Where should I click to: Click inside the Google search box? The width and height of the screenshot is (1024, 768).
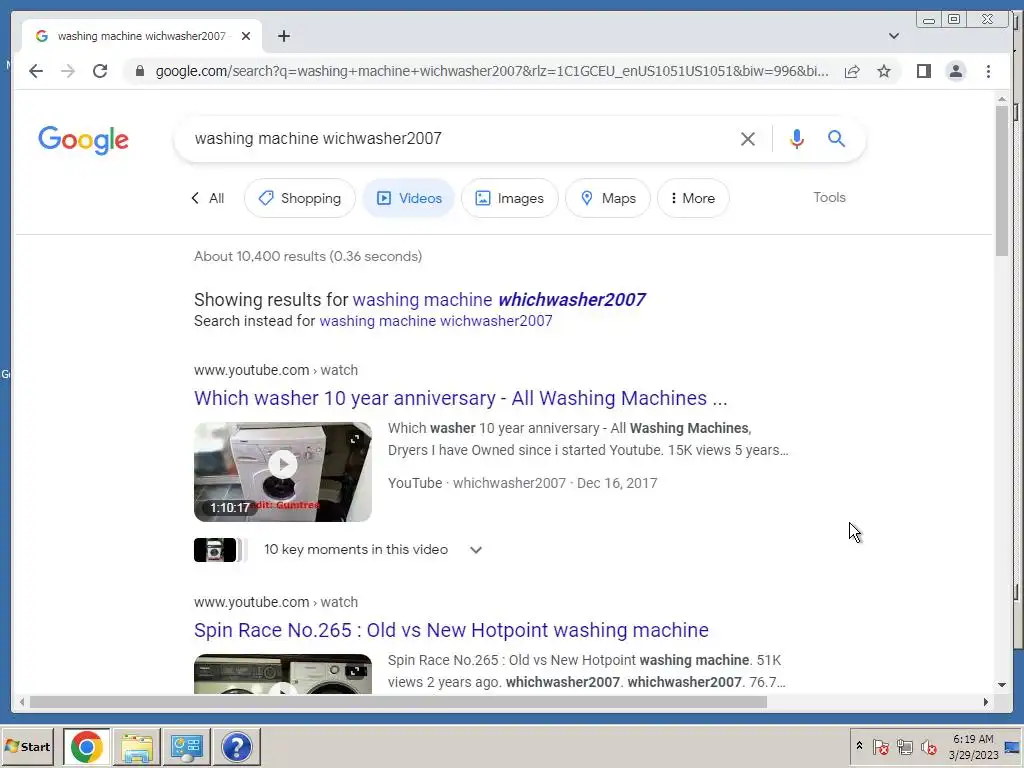click(x=457, y=138)
